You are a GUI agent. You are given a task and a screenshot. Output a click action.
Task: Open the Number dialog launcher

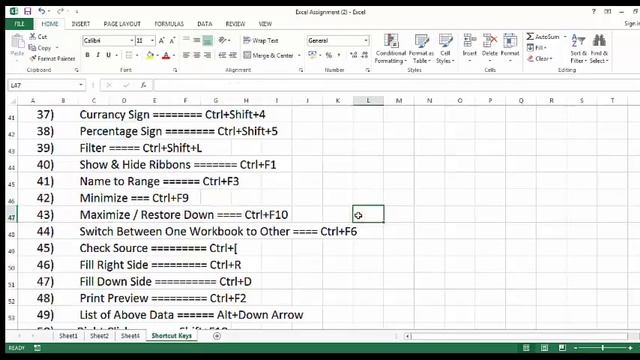point(368,70)
